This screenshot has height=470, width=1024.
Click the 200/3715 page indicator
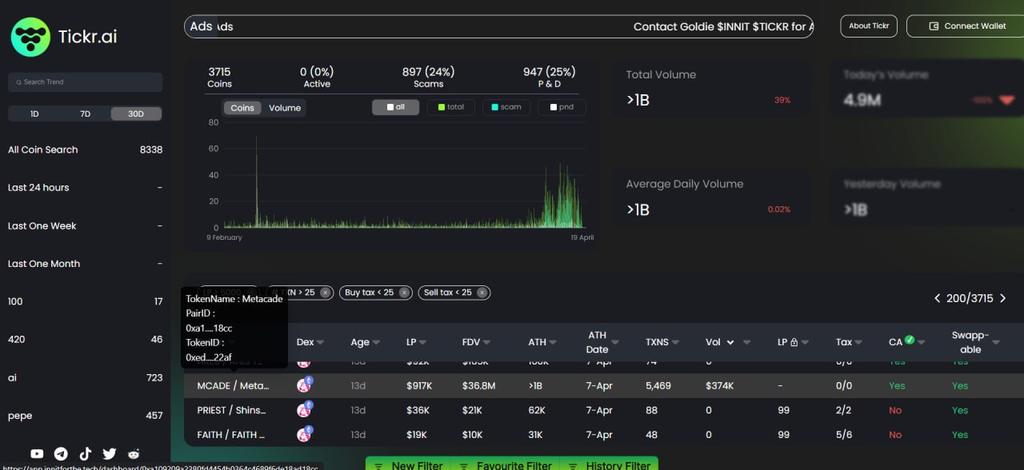coord(970,298)
